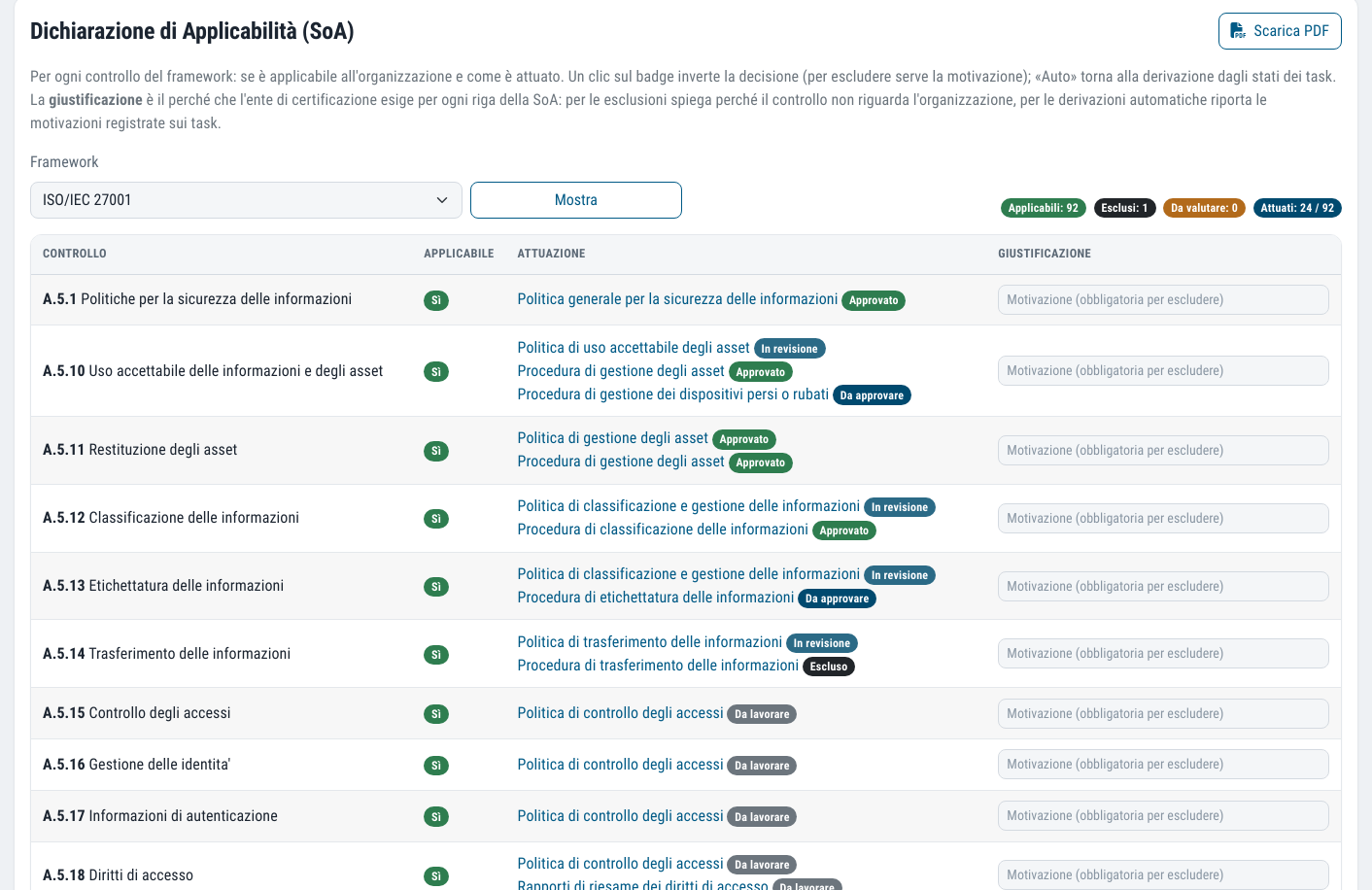Click the 'Escluso' status badge in A.5.14

click(x=829, y=667)
